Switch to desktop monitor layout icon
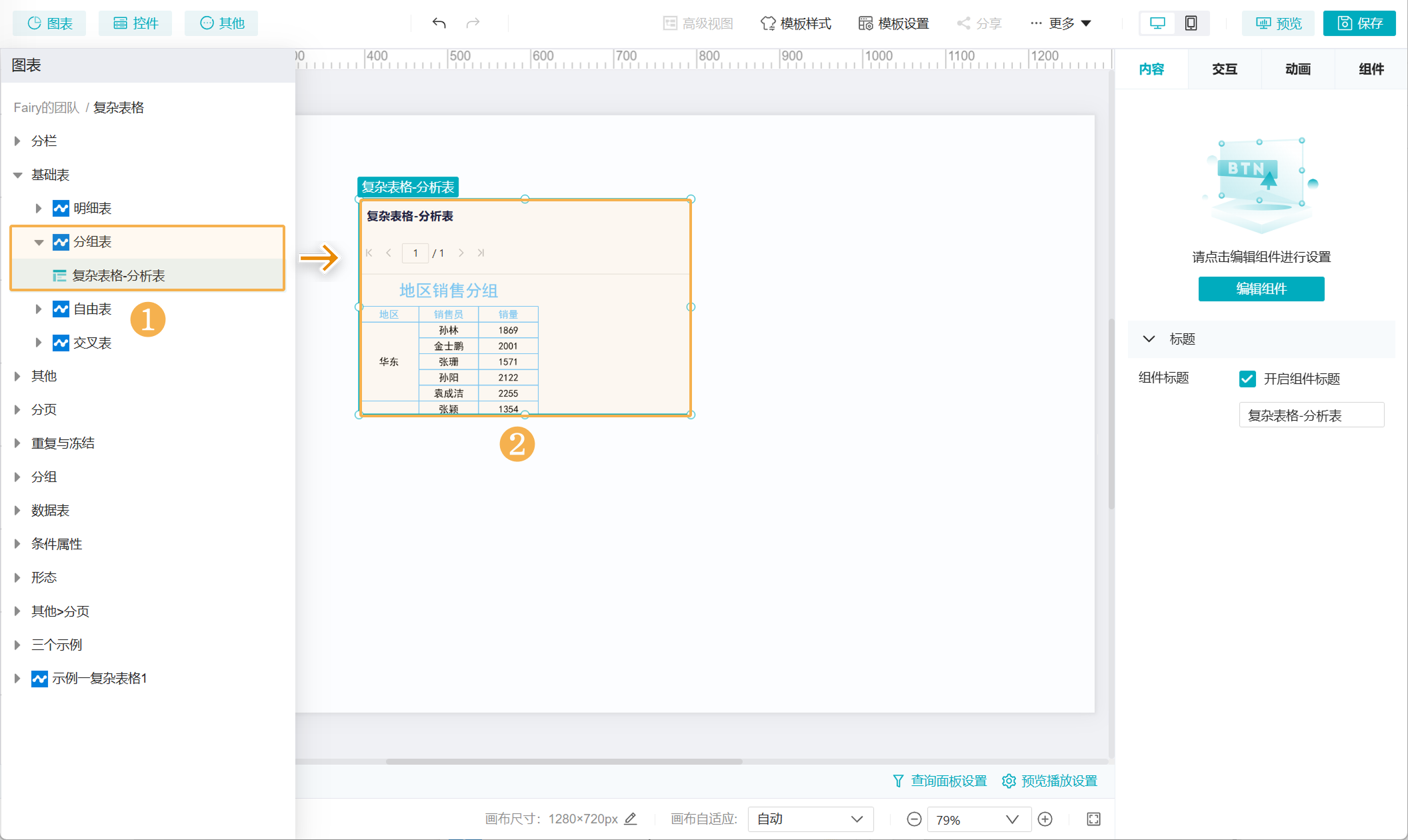Image resolution: width=1408 pixels, height=840 pixels. [1157, 23]
